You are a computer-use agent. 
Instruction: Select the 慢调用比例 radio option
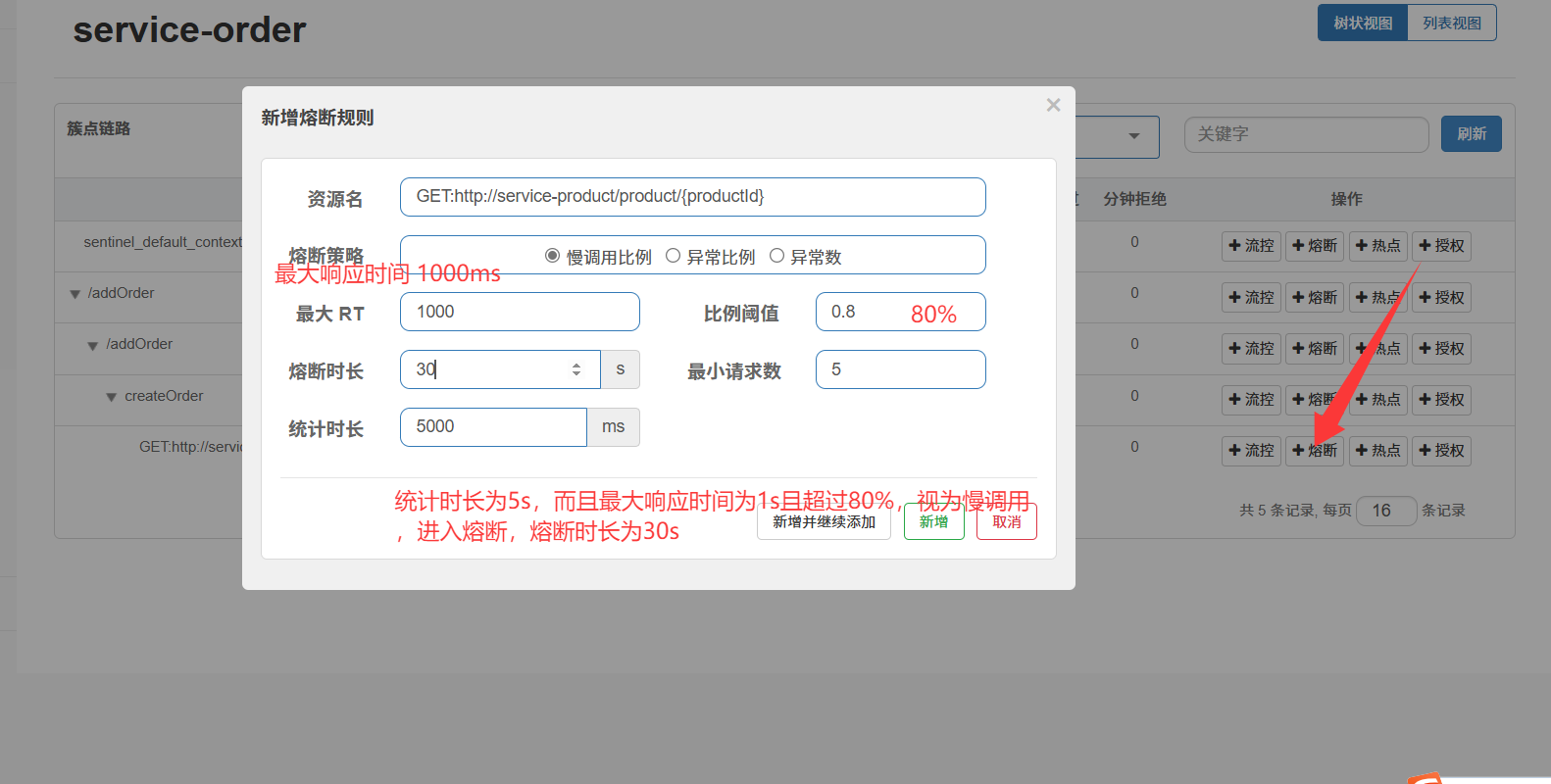pos(553,256)
